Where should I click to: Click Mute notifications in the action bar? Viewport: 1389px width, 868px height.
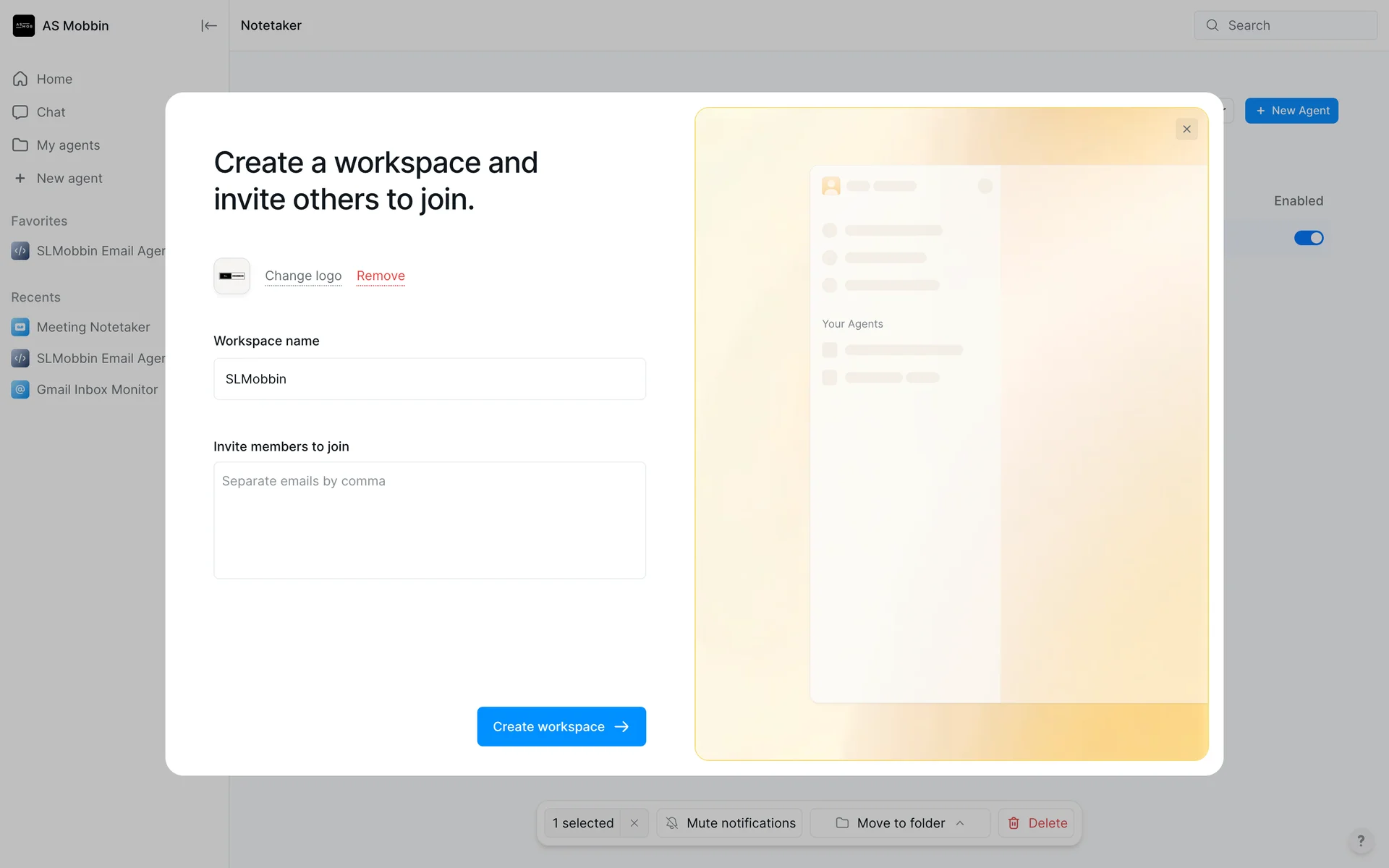point(729,823)
